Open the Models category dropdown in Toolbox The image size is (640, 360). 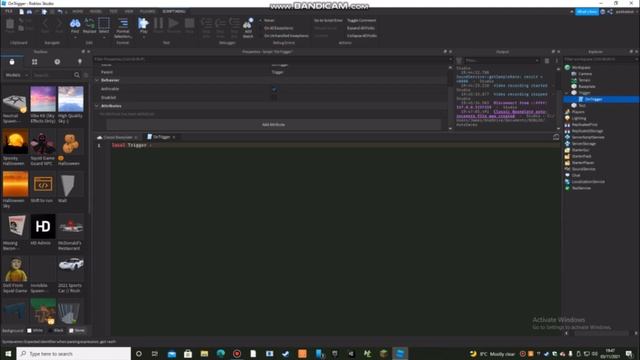pyautogui.click(x=16, y=75)
